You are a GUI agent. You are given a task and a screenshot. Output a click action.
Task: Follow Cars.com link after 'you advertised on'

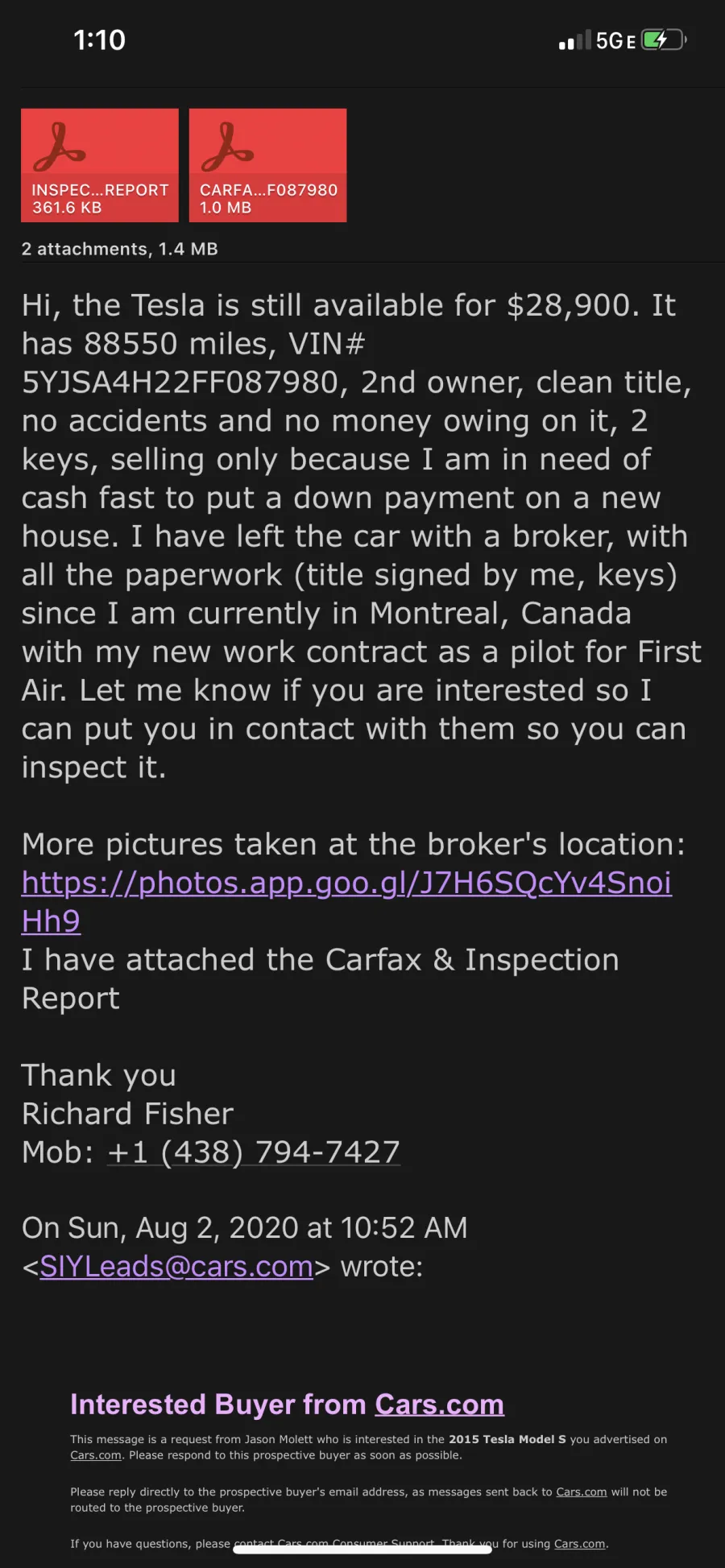[x=95, y=1455]
